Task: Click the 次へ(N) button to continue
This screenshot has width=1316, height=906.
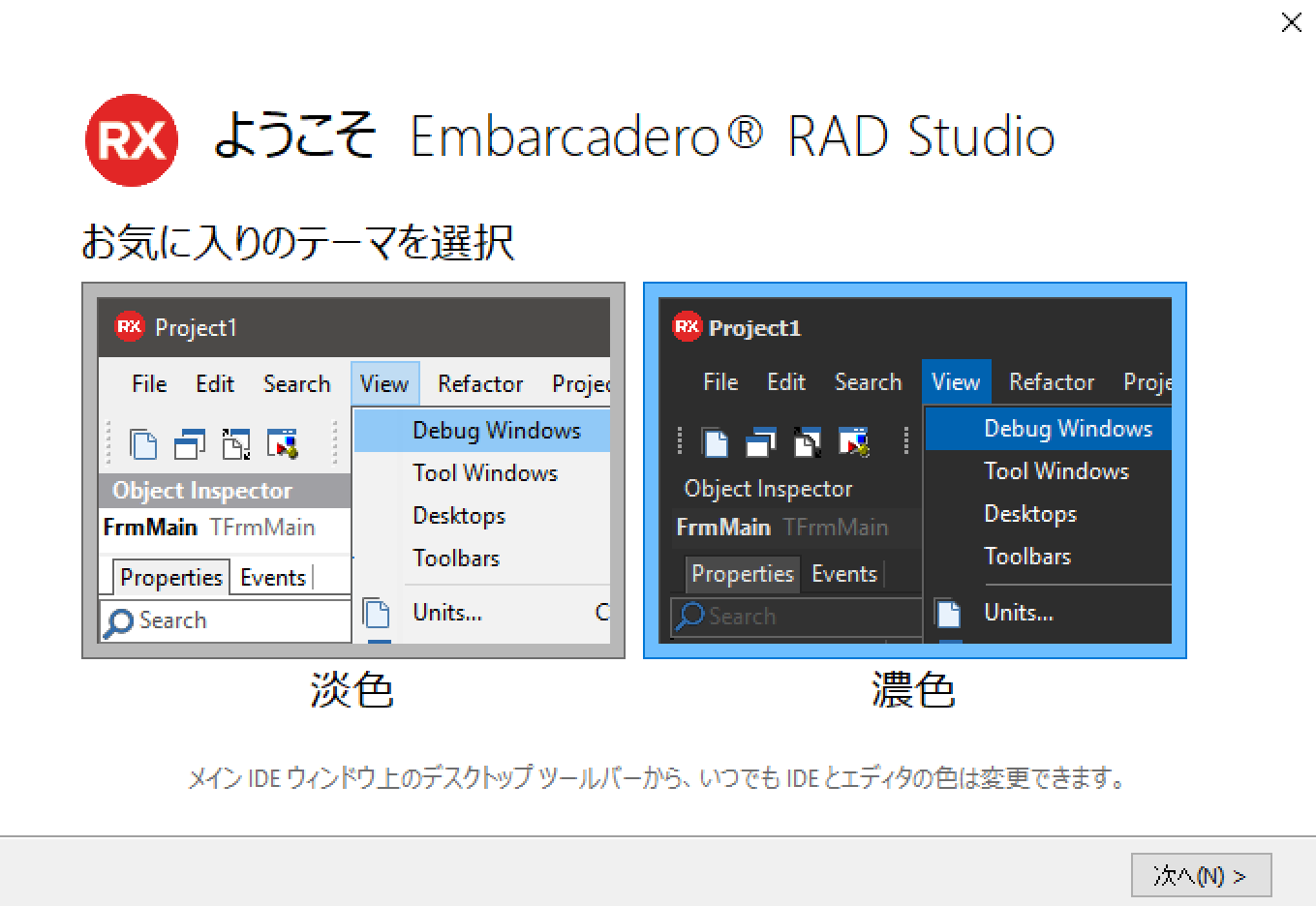Action: click(1201, 874)
